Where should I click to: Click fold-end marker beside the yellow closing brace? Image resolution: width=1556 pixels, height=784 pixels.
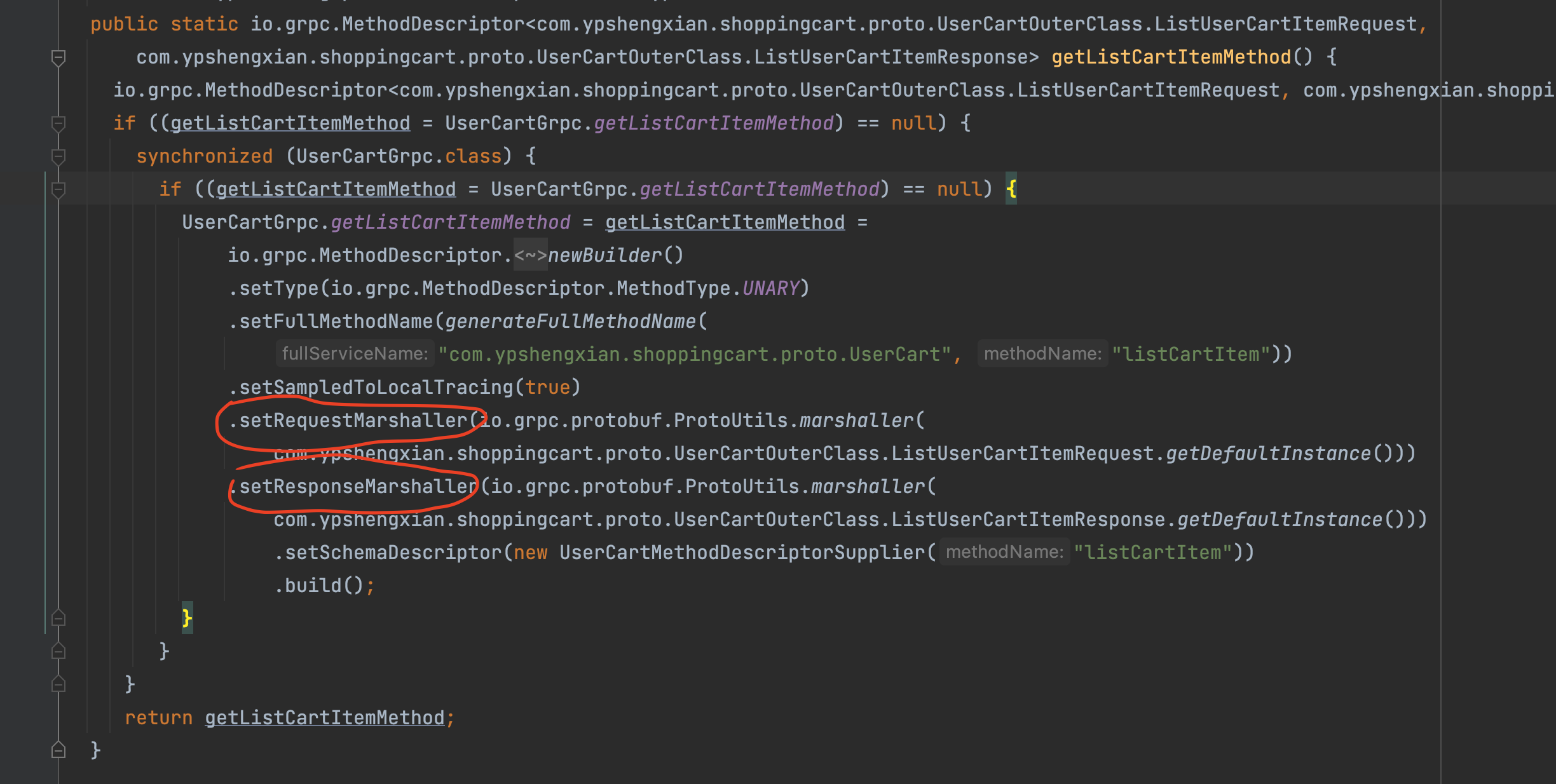click(58, 618)
